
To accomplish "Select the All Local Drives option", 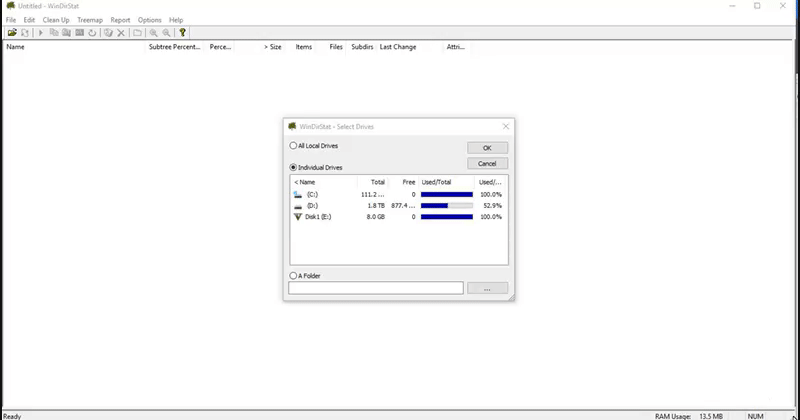I will (314, 146).
